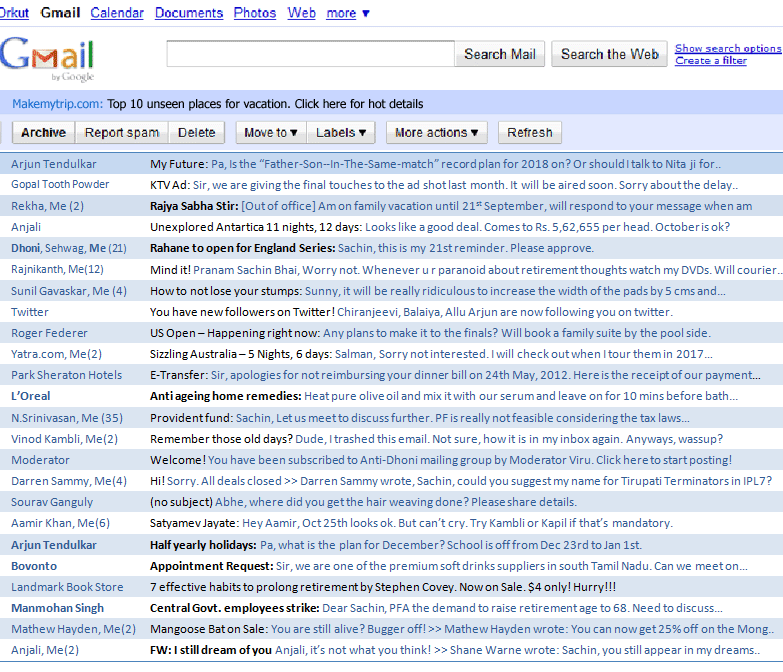783x672 pixels.
Task: Open Sourav Ganguly's (no subject) email
Action: (392, 501)
